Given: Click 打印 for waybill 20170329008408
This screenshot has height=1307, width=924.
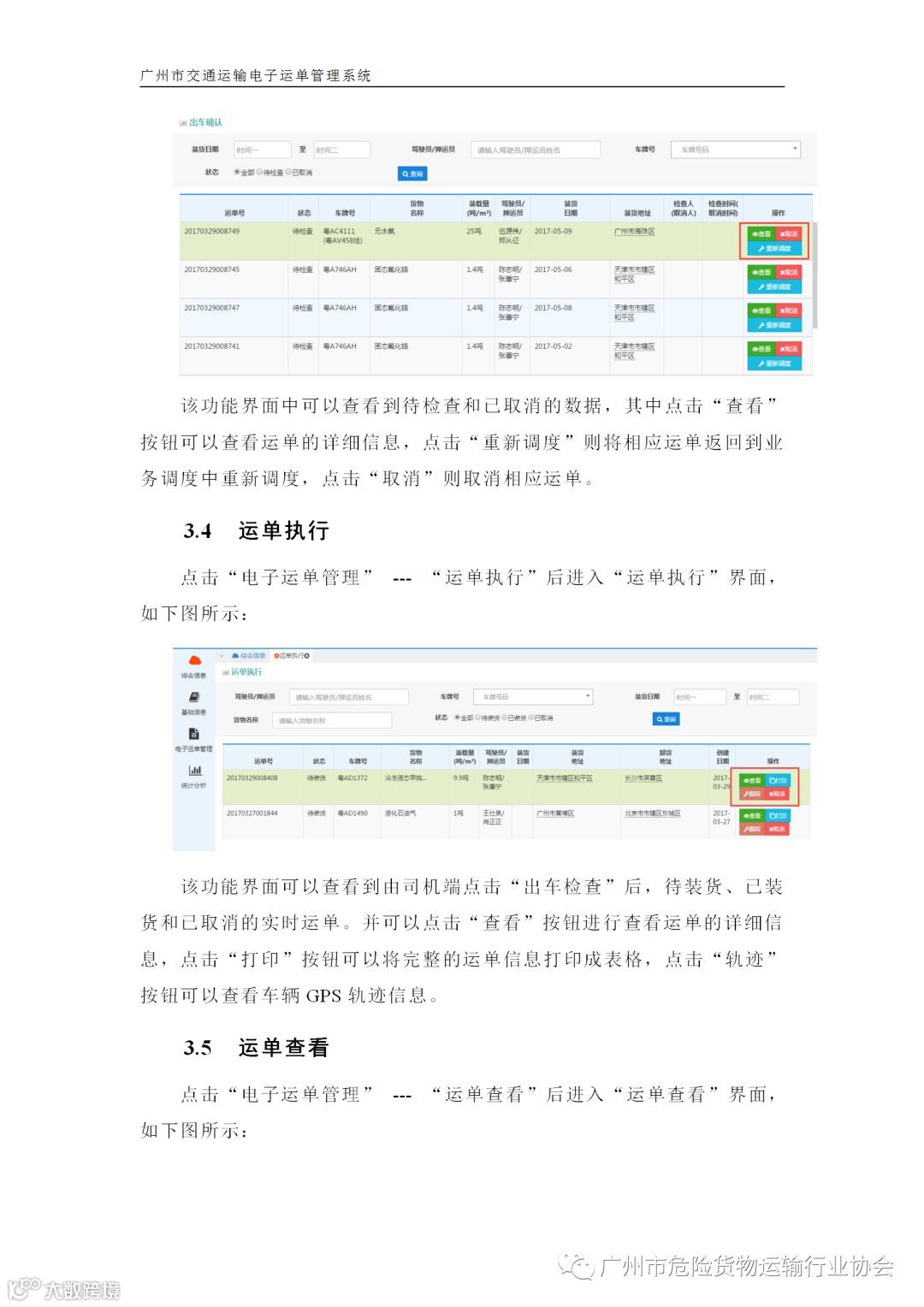Looking at the screenshot, I should pyautogui.click(x=778, y=780).
